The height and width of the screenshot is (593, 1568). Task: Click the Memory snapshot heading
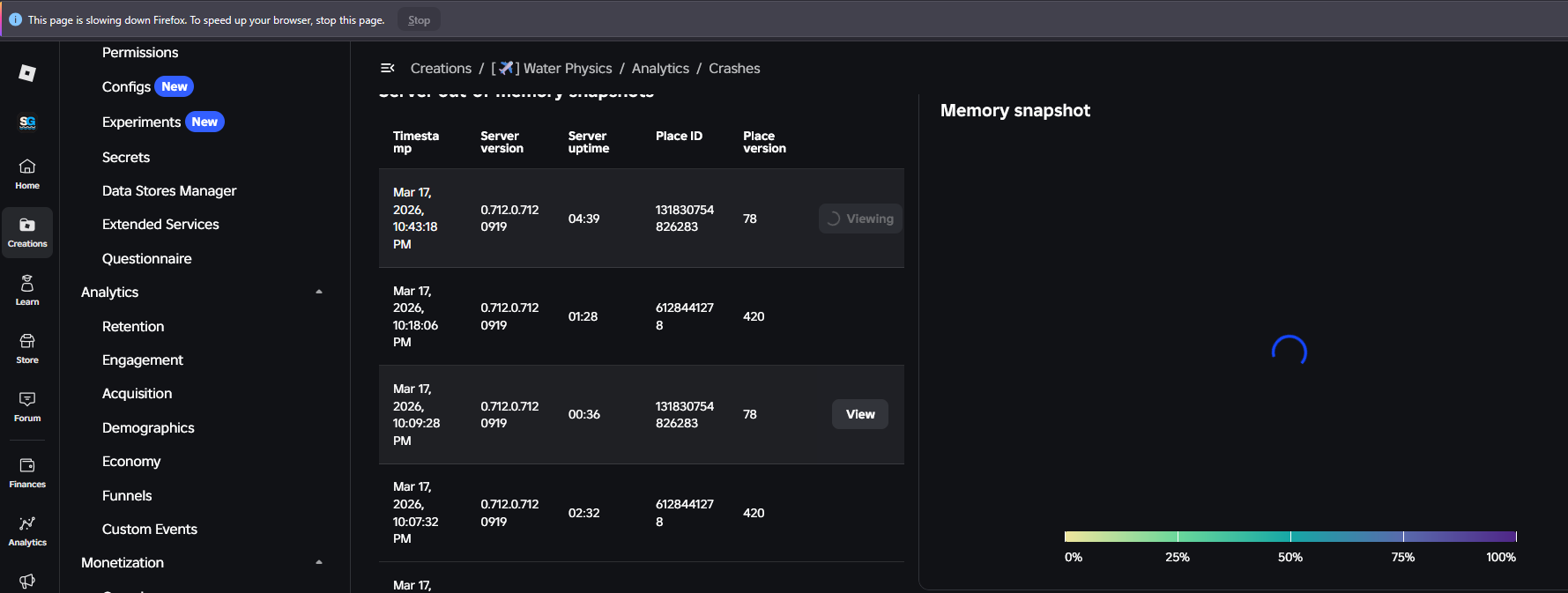pos(1015,110)
